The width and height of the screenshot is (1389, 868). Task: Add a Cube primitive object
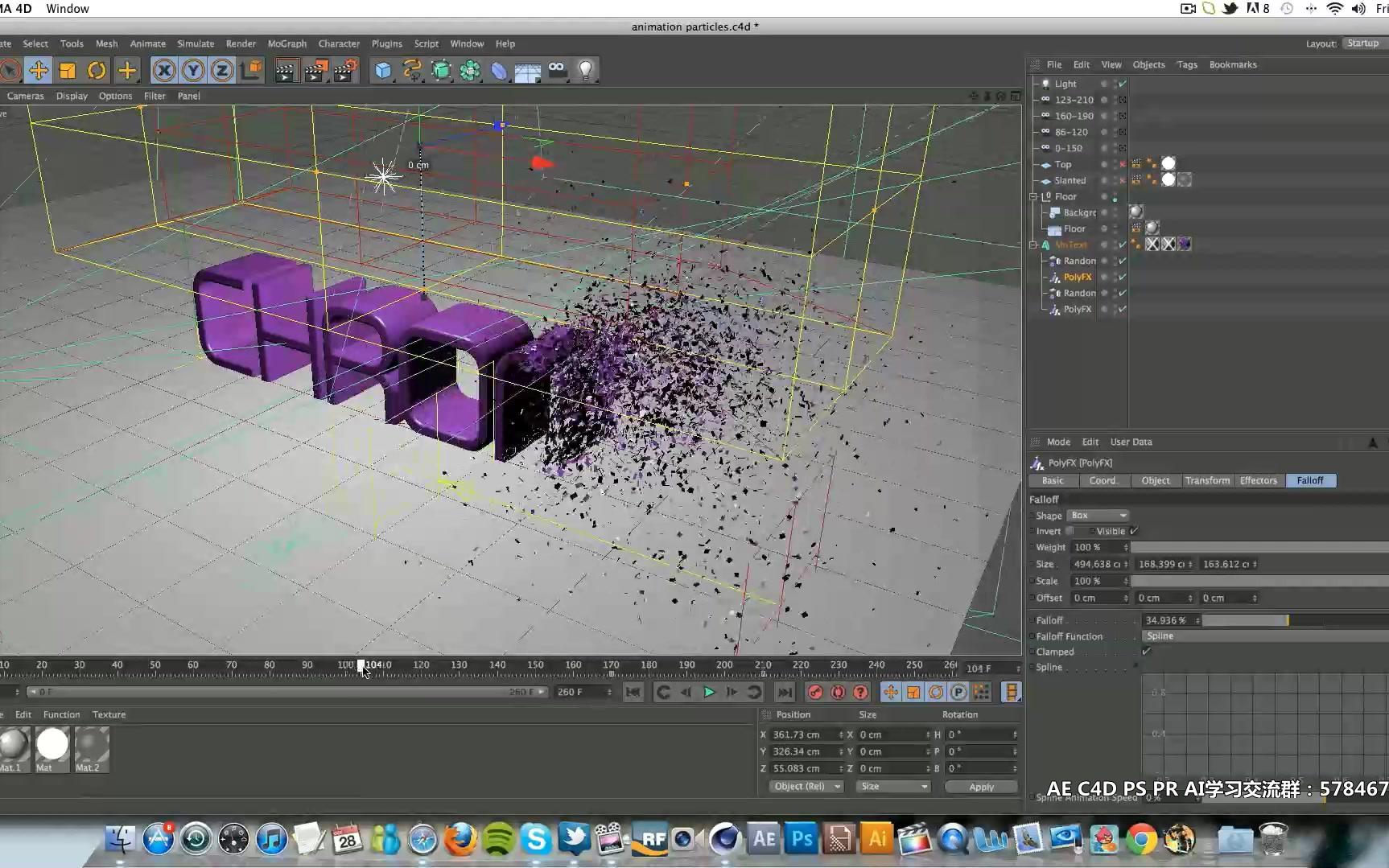[x=383, y=71]
